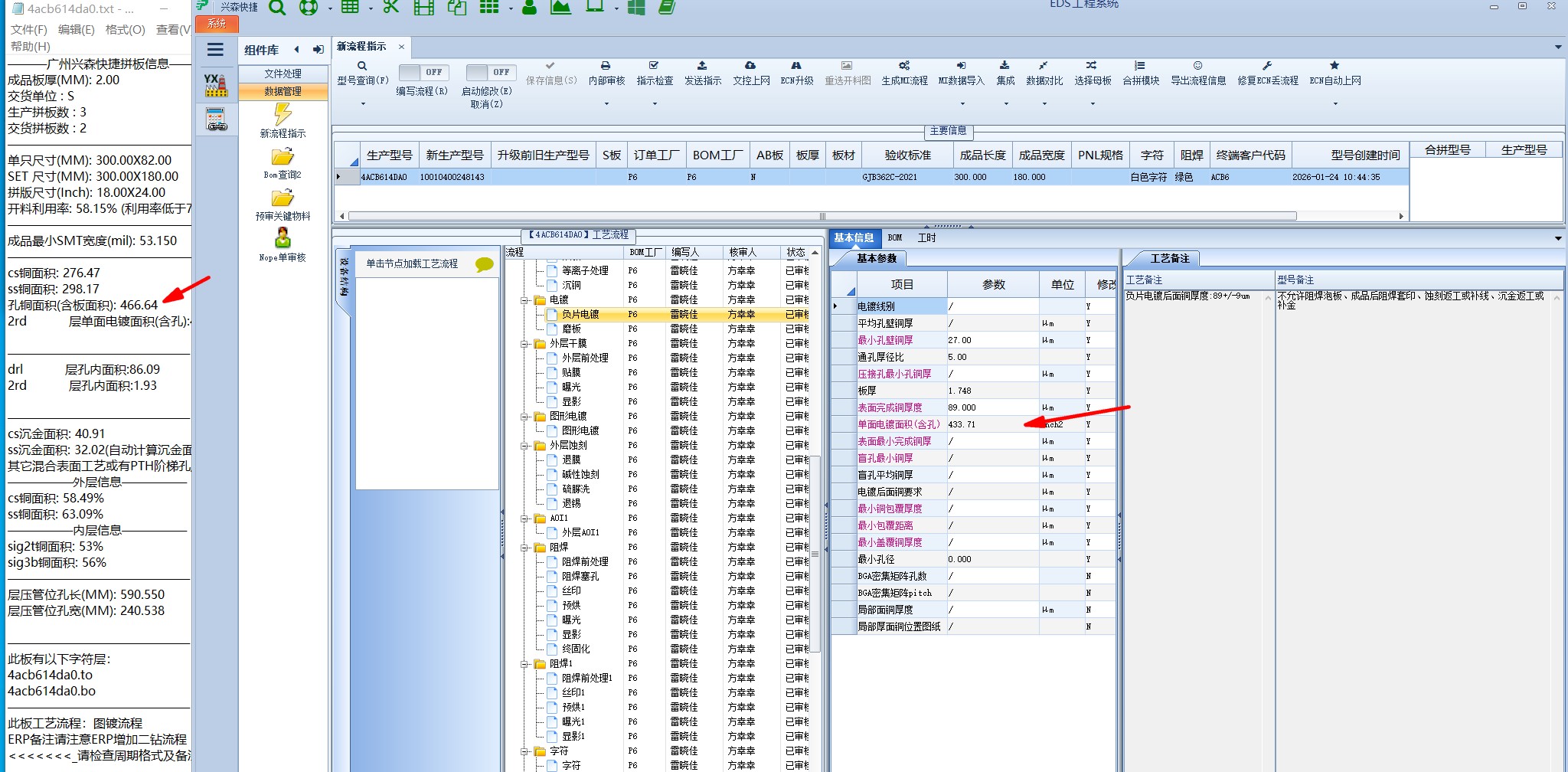Open Nope单审核 person icon

click(x=283, y=238)
